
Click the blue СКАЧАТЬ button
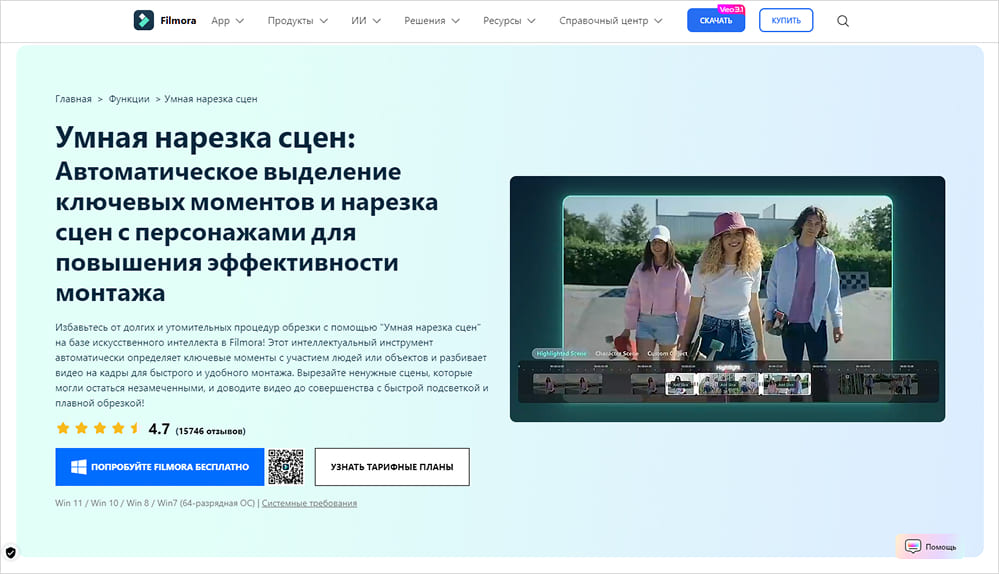[x=715, y=21]
